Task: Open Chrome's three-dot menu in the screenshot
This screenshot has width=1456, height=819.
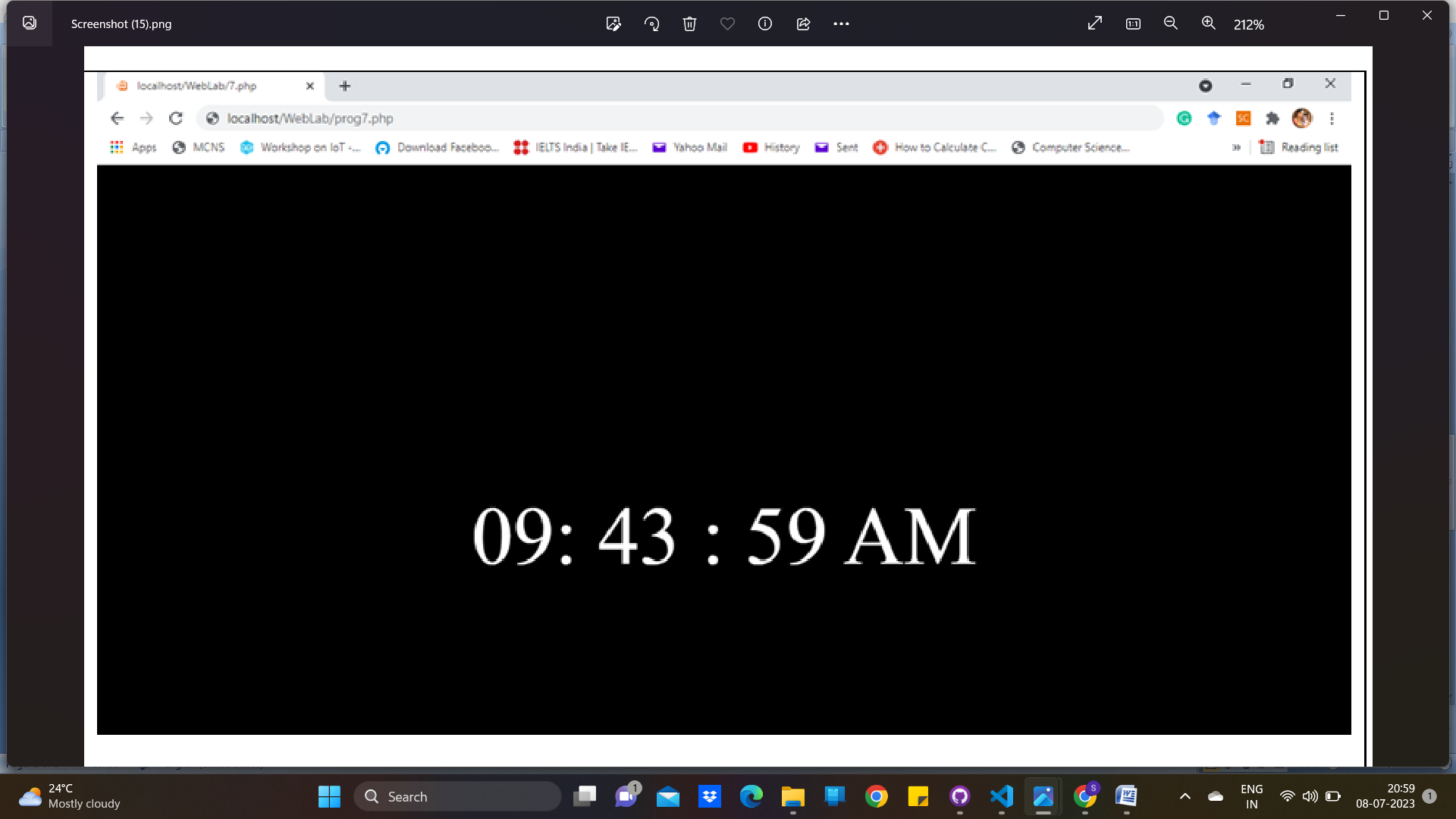Action: coord(1332,118)
